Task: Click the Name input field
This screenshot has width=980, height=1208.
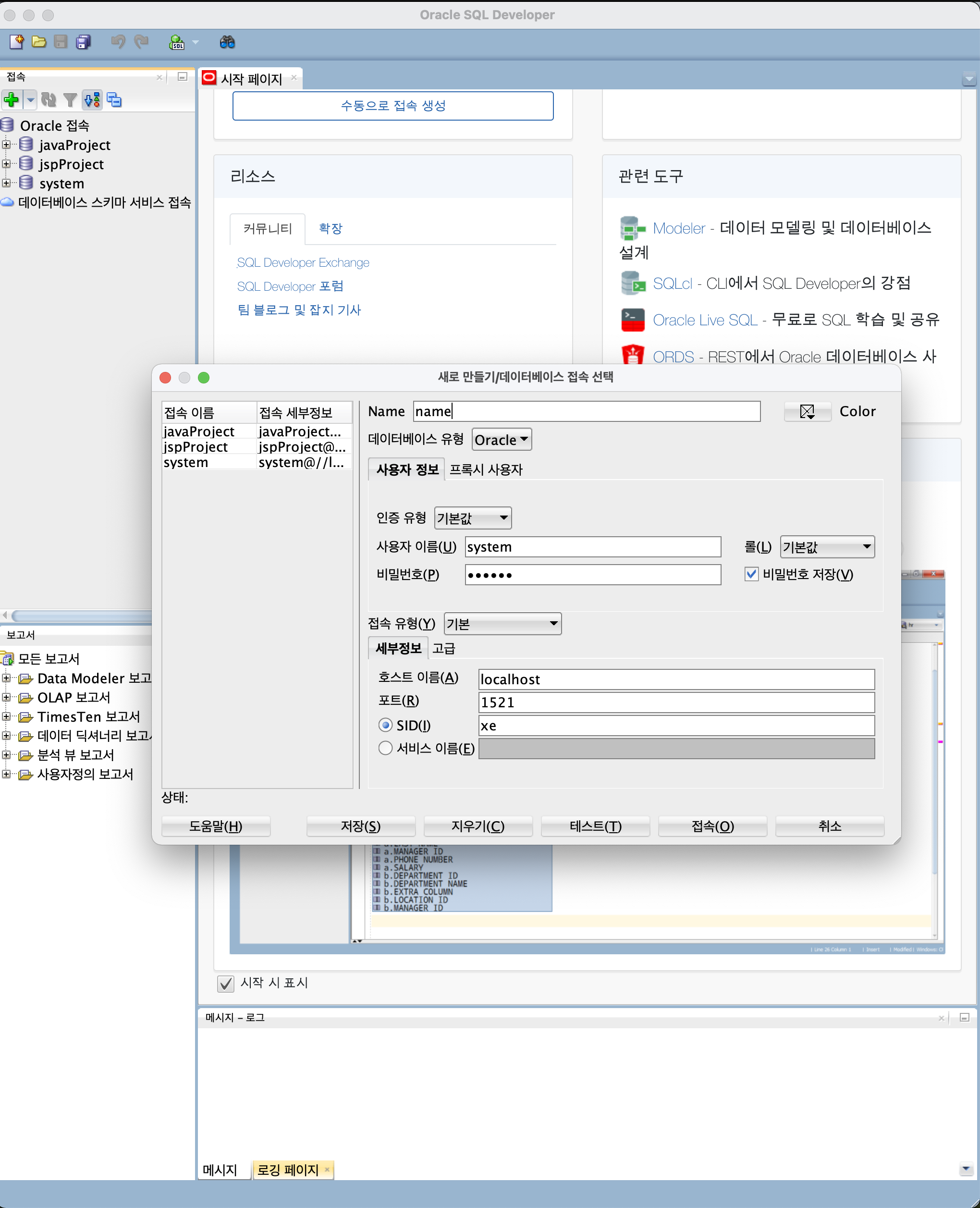Action: click(587, 411)
